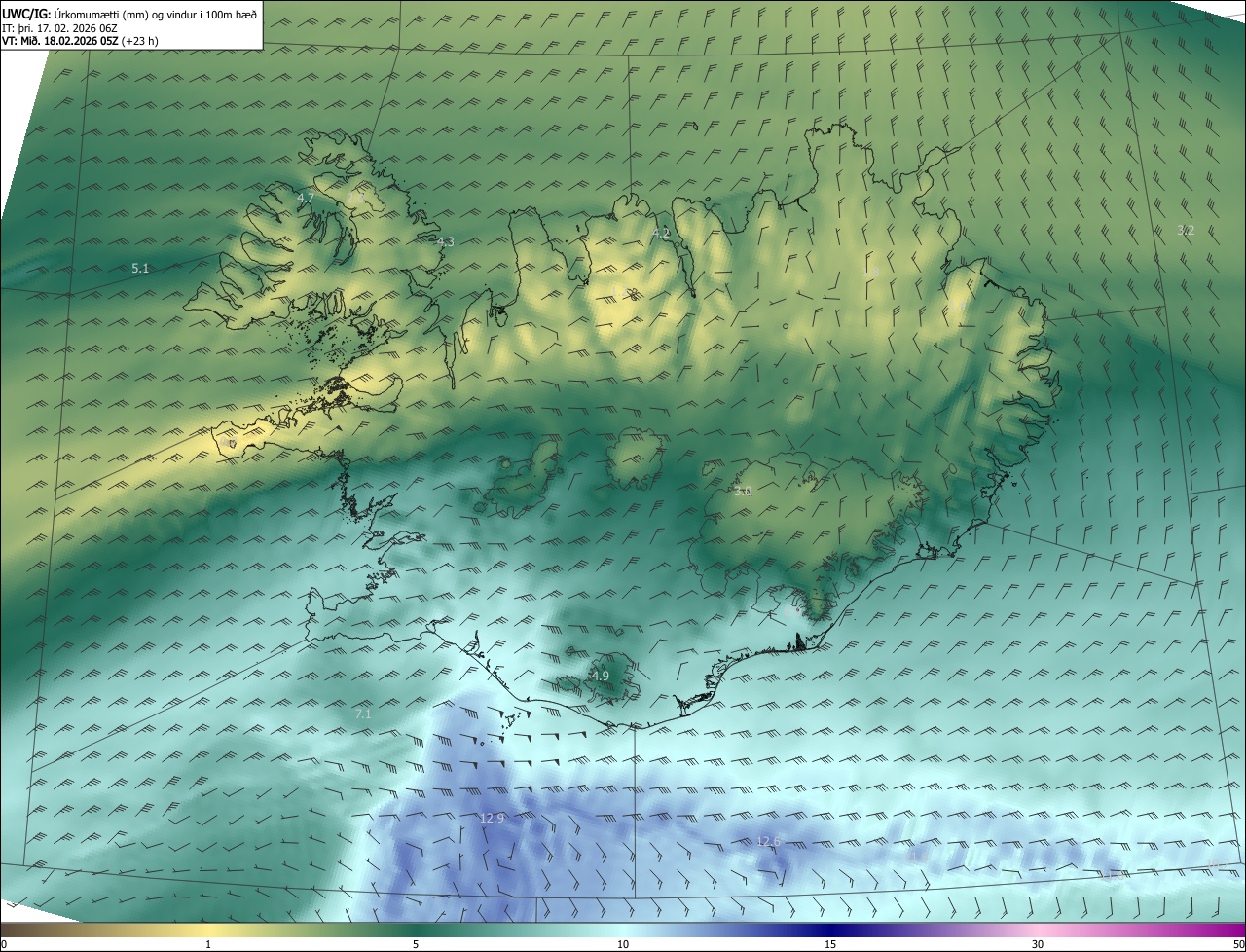Click the 10 tick on the color scale
The image size is (1246, 952).
[x=623, y=944]
